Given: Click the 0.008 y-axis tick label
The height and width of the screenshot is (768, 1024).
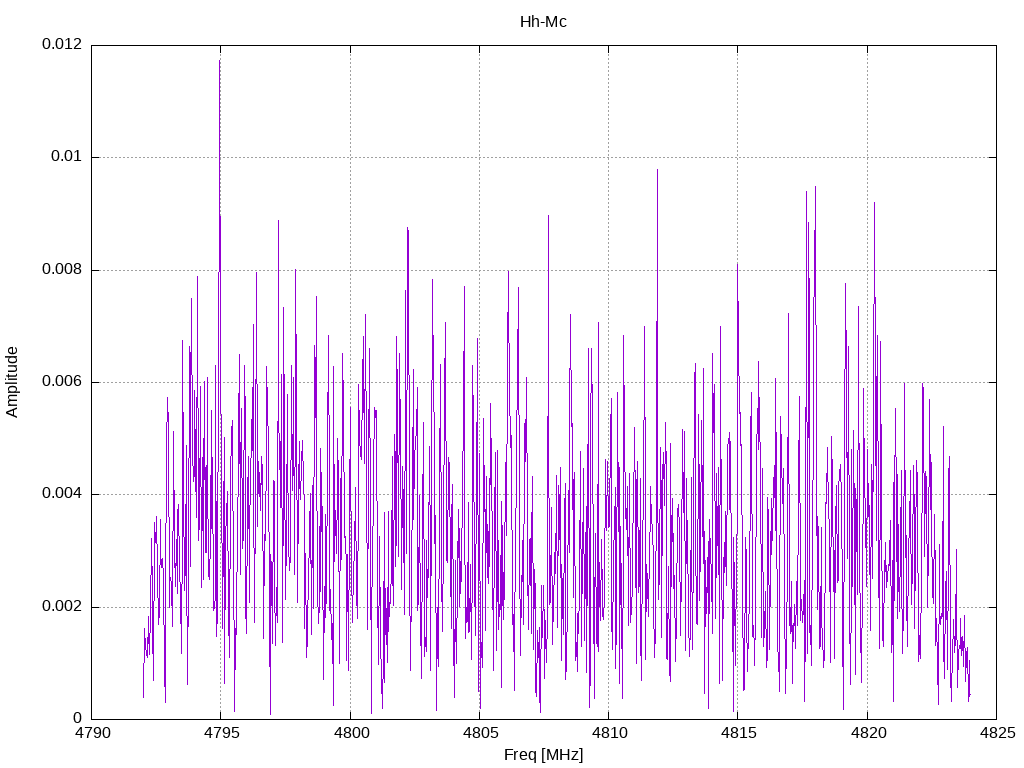Looking at the screenshot, I should tap(63, 270).
